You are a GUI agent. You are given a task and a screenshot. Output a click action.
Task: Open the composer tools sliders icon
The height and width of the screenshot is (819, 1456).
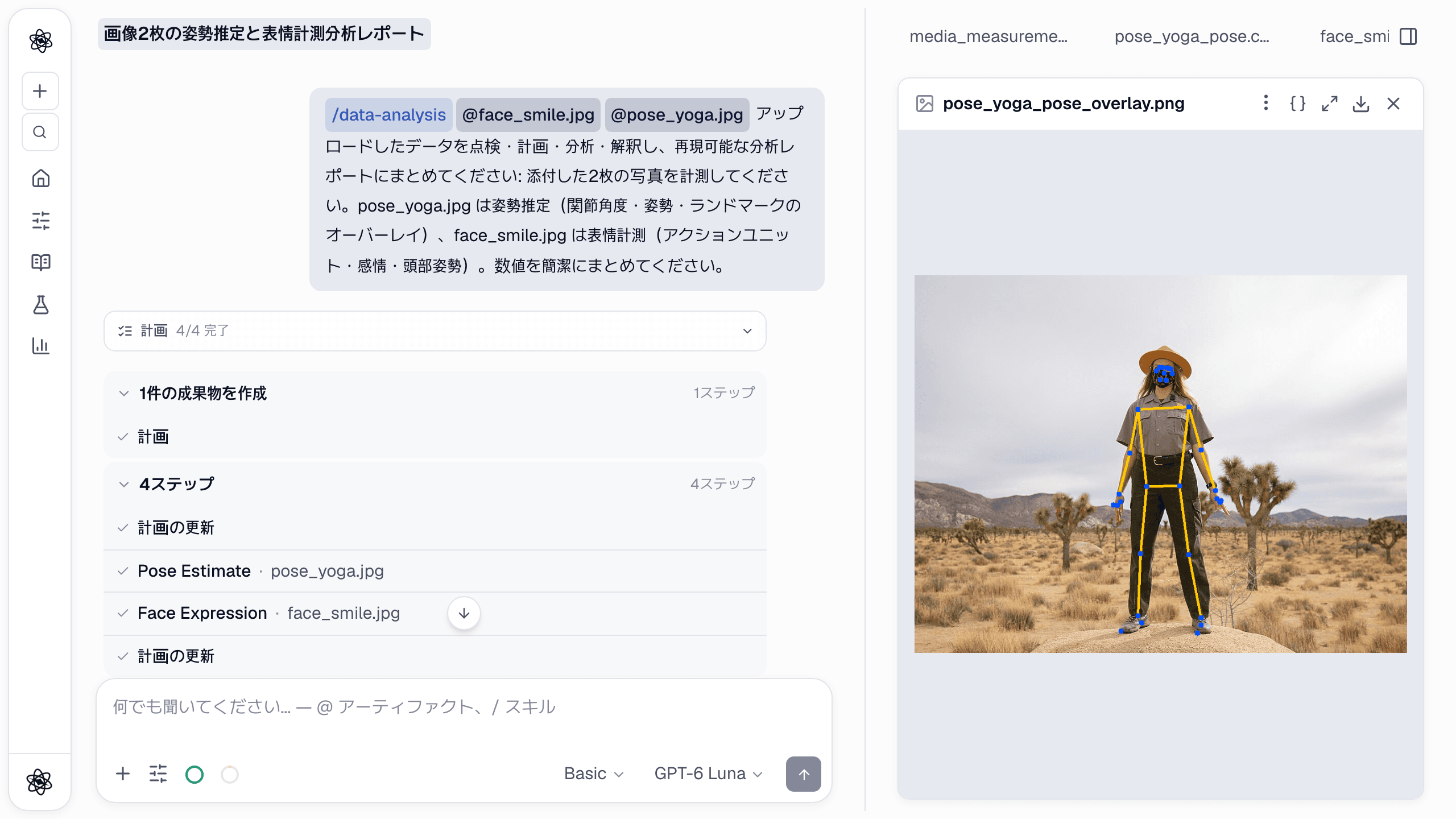158,773
